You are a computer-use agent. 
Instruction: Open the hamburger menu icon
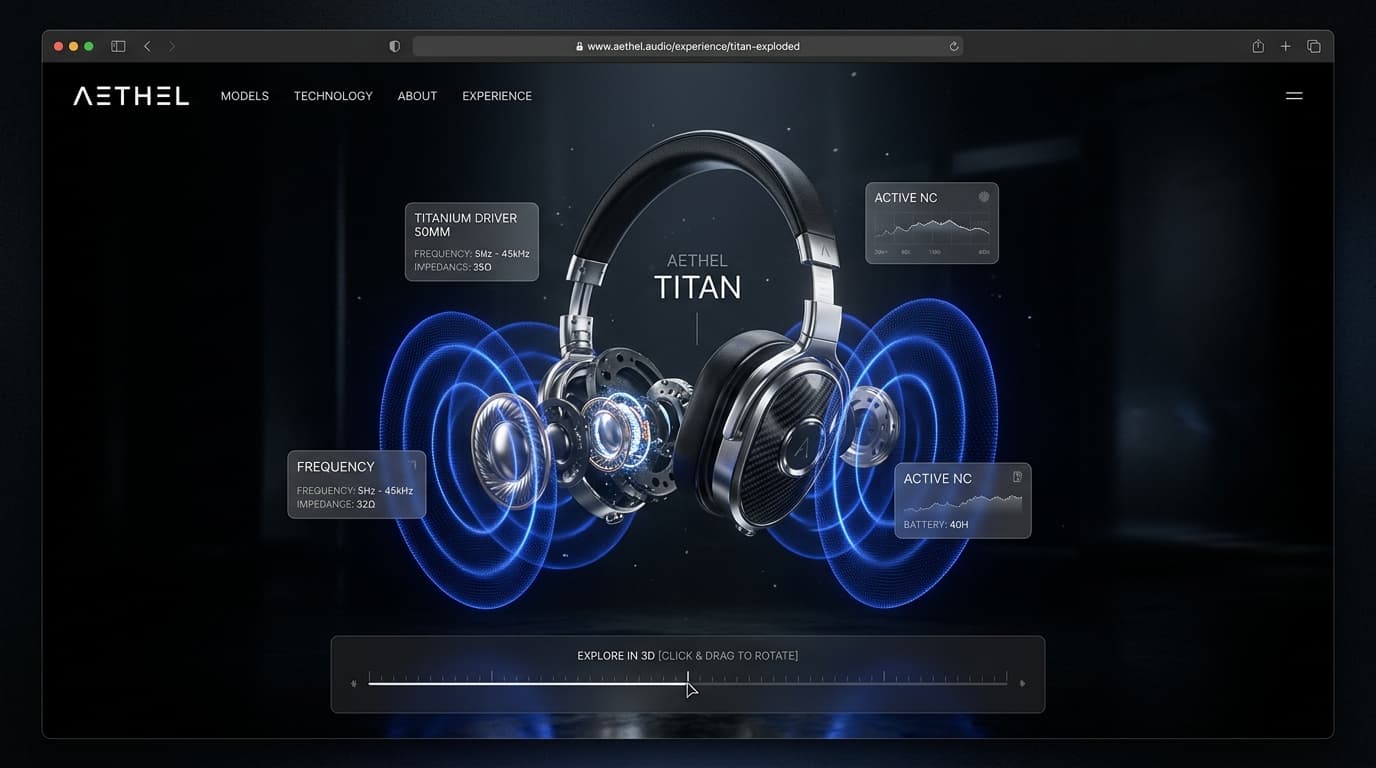(x=1294, y=96)
